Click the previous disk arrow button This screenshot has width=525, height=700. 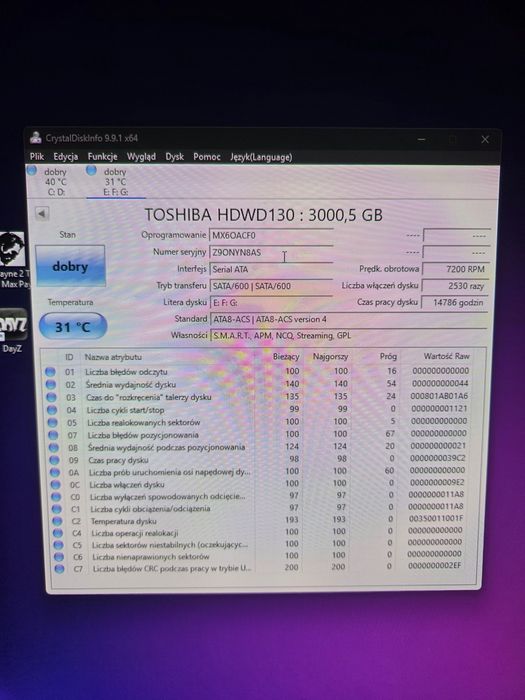click(42, 214)
